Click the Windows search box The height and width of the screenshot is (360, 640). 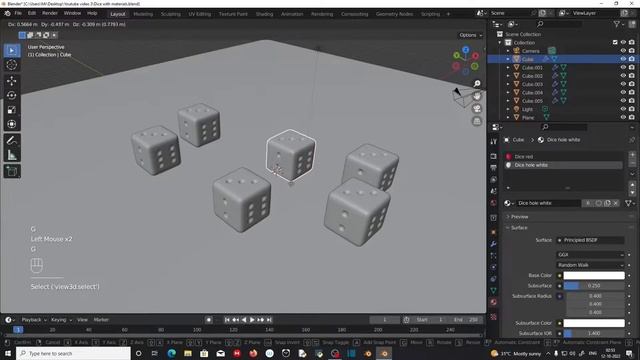(x=73, y=353)
